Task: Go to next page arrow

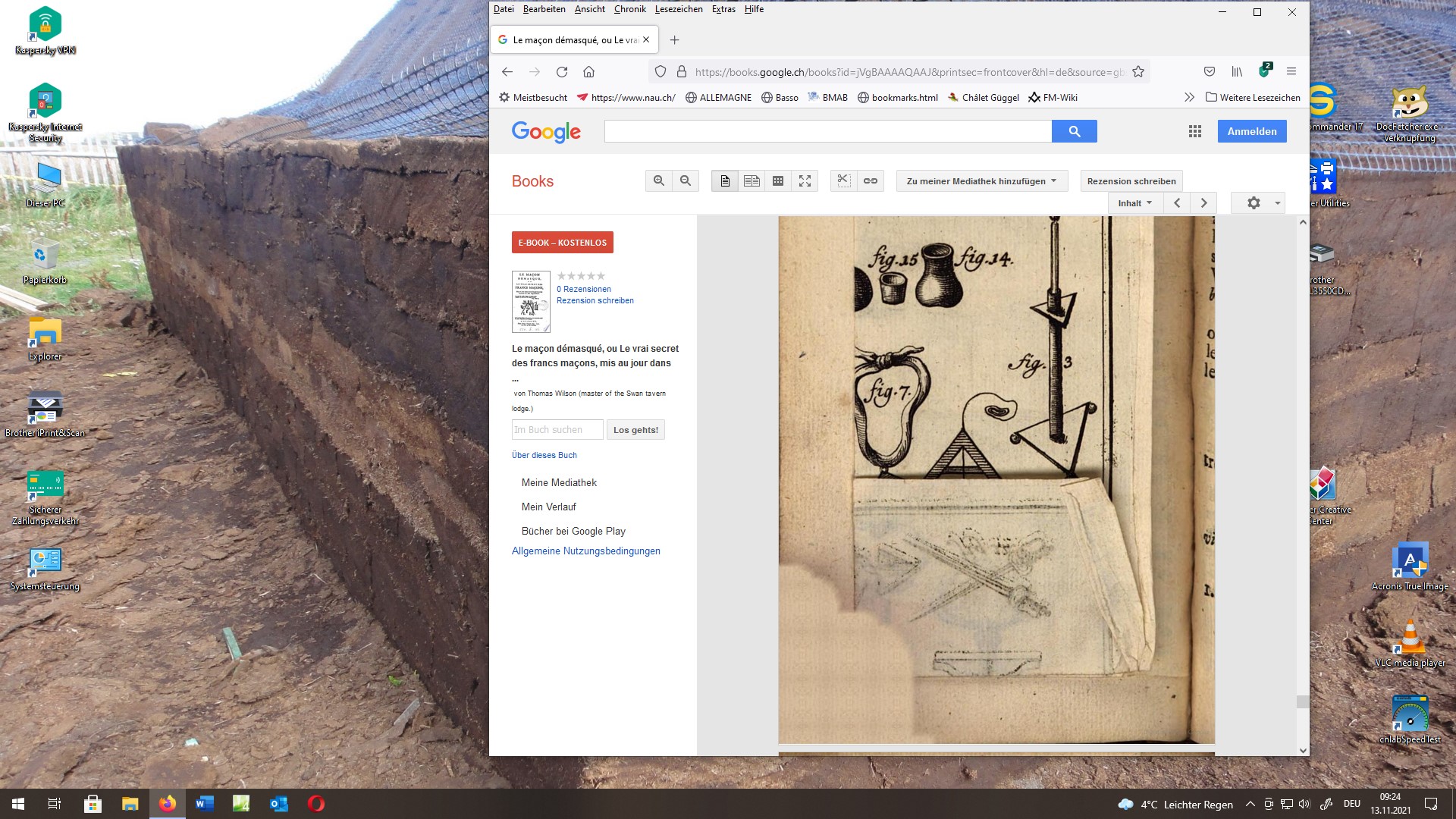Action: pyautogui.click(x=1203, y=203)
